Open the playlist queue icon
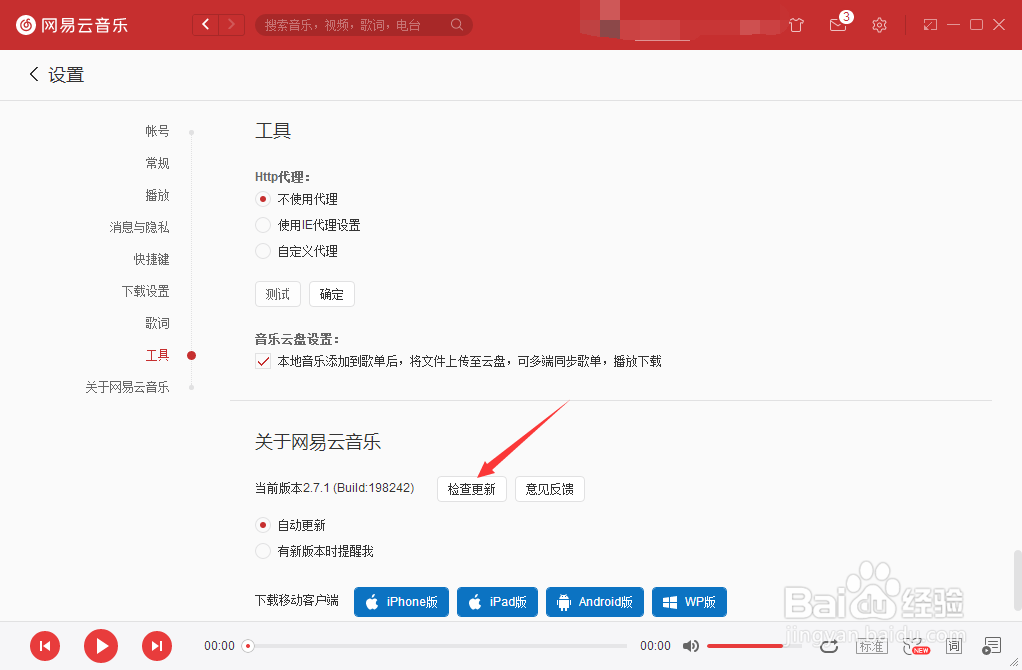Image resolution: width=1022 pixels, height=670 pixels. pyautogui.click(x=991, y=646)
